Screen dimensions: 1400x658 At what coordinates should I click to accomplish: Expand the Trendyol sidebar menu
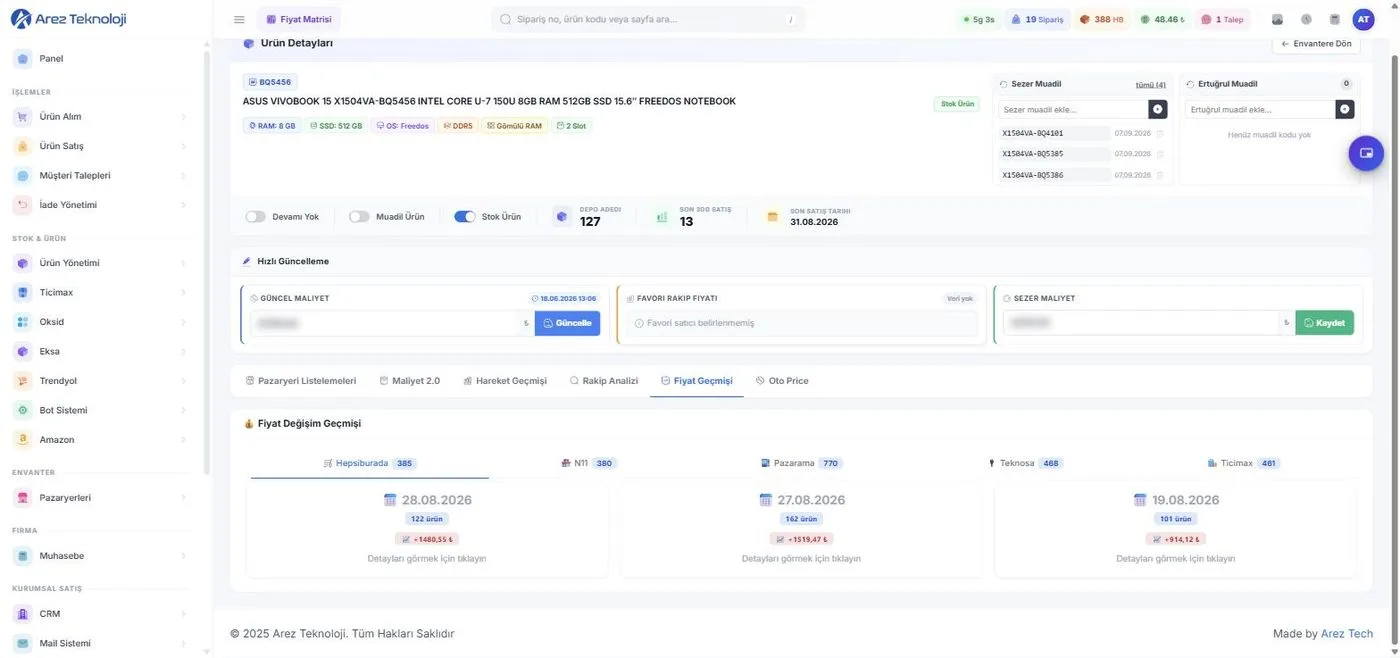click(x=102, y=381)
